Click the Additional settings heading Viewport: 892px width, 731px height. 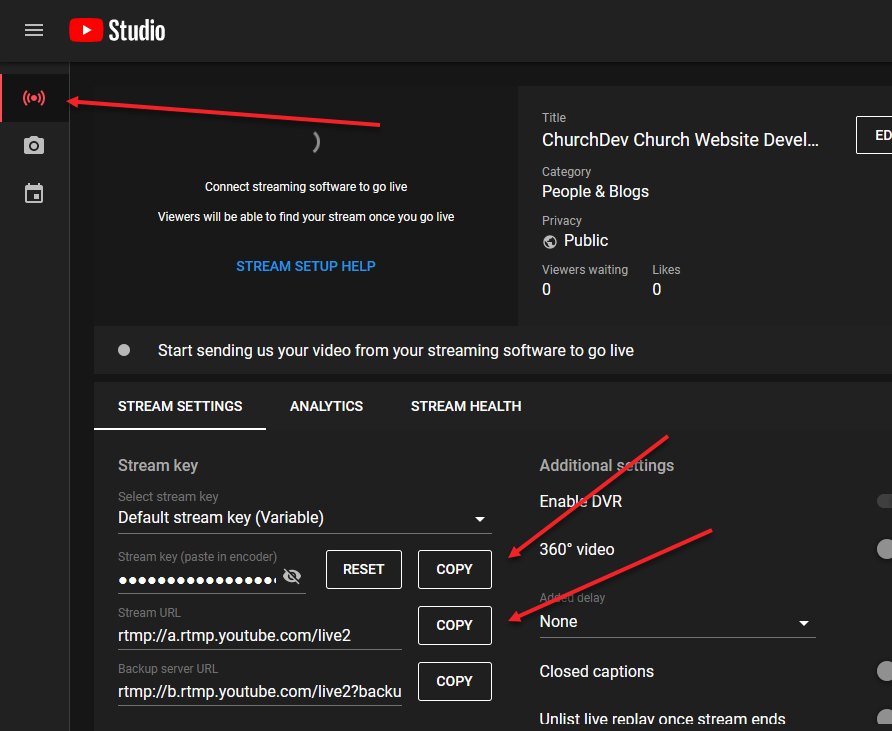coord(606,465)
